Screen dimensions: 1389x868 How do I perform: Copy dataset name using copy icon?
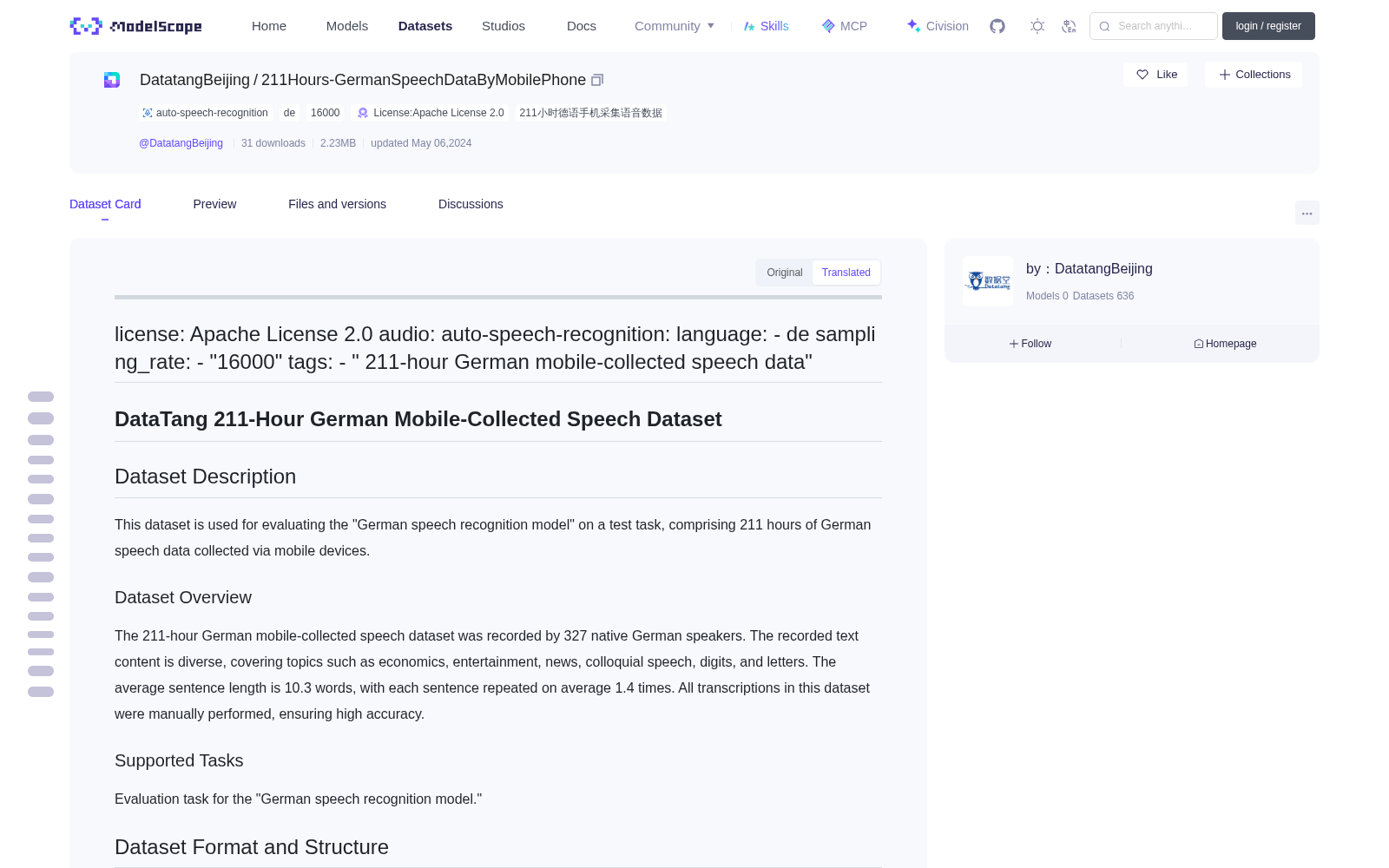click(x=597, y=80)
